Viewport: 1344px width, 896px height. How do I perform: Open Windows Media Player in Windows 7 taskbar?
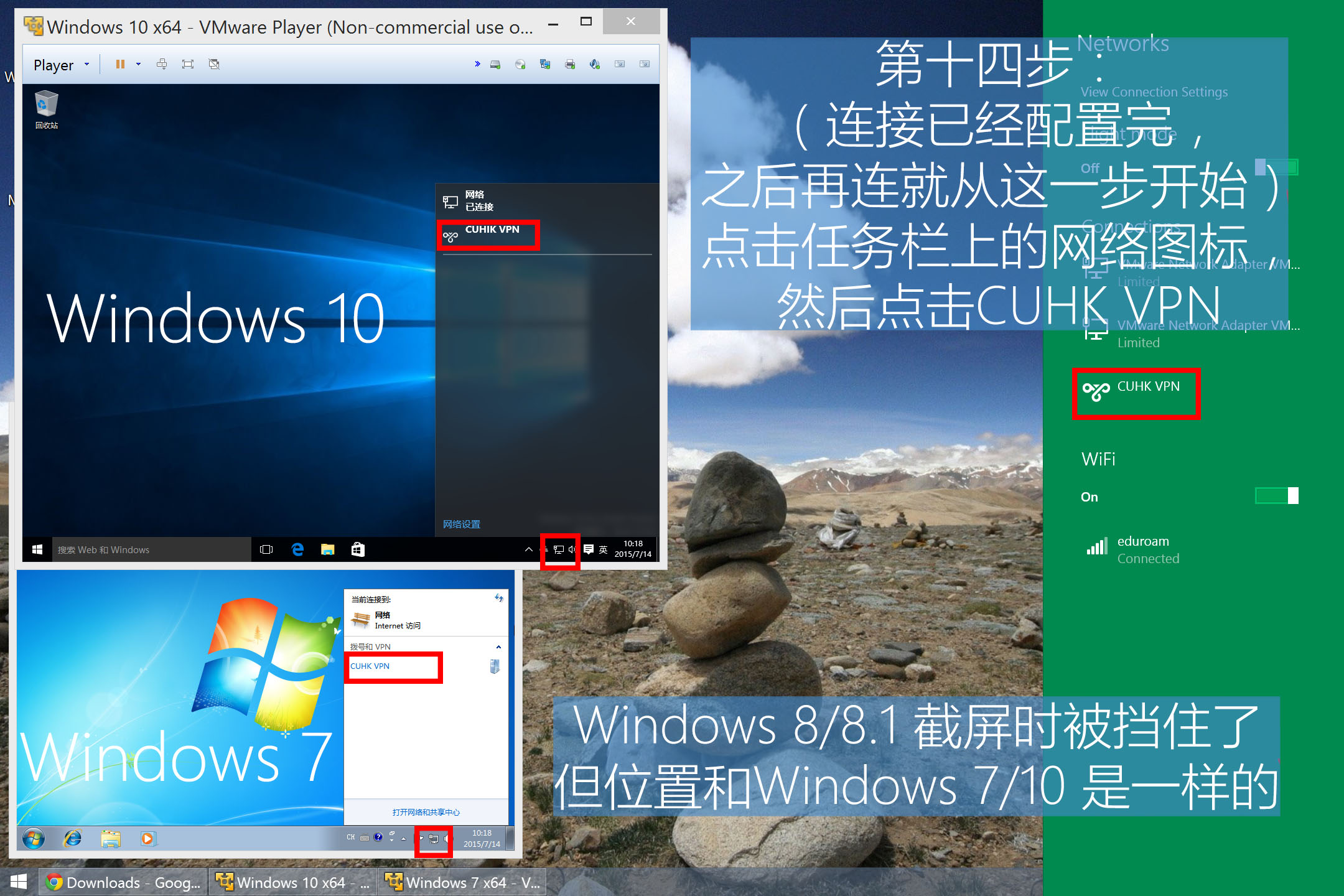click(147, 839)
